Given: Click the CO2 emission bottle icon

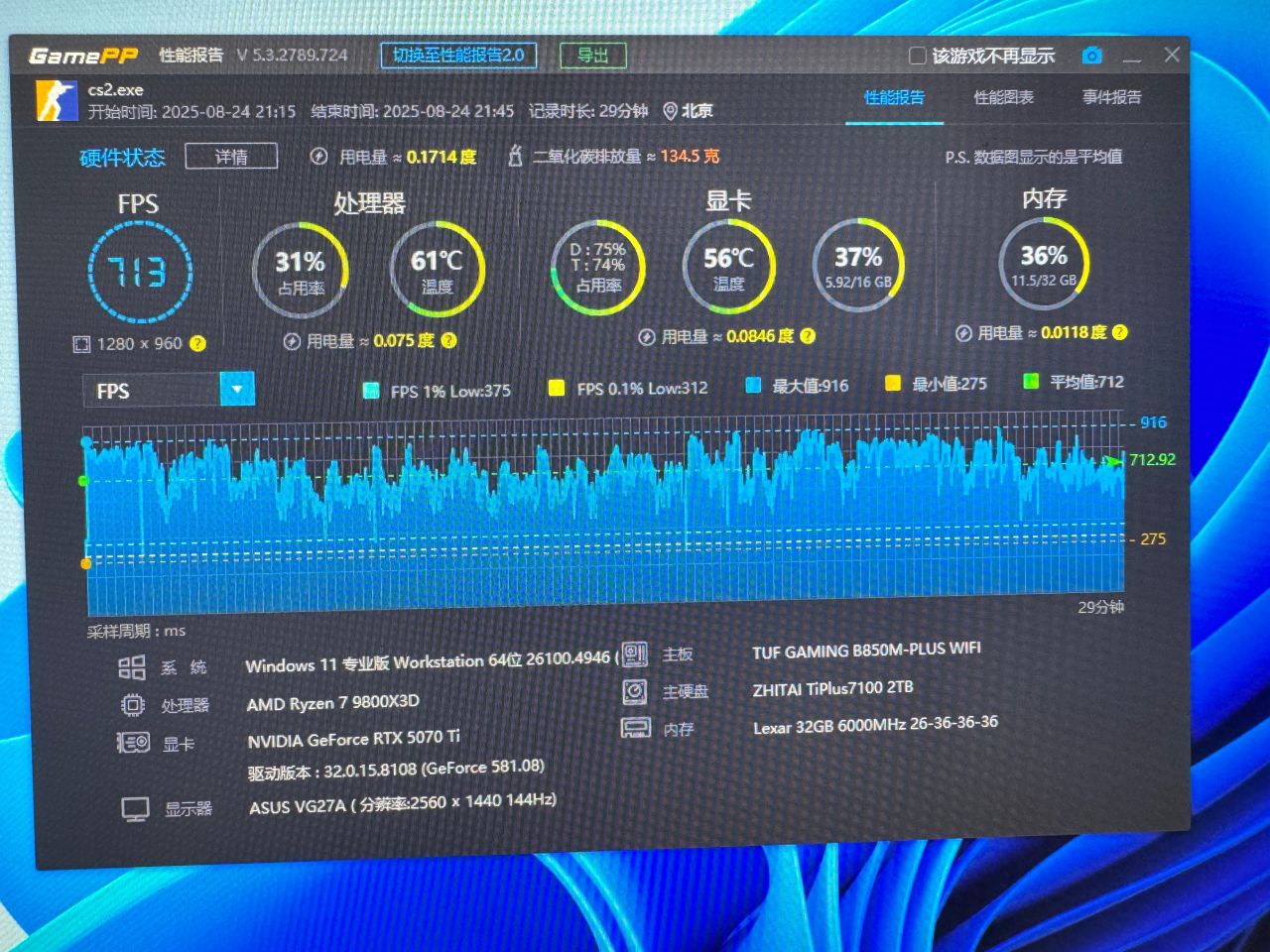Looking at the screenshot, I should pos(514,156).
